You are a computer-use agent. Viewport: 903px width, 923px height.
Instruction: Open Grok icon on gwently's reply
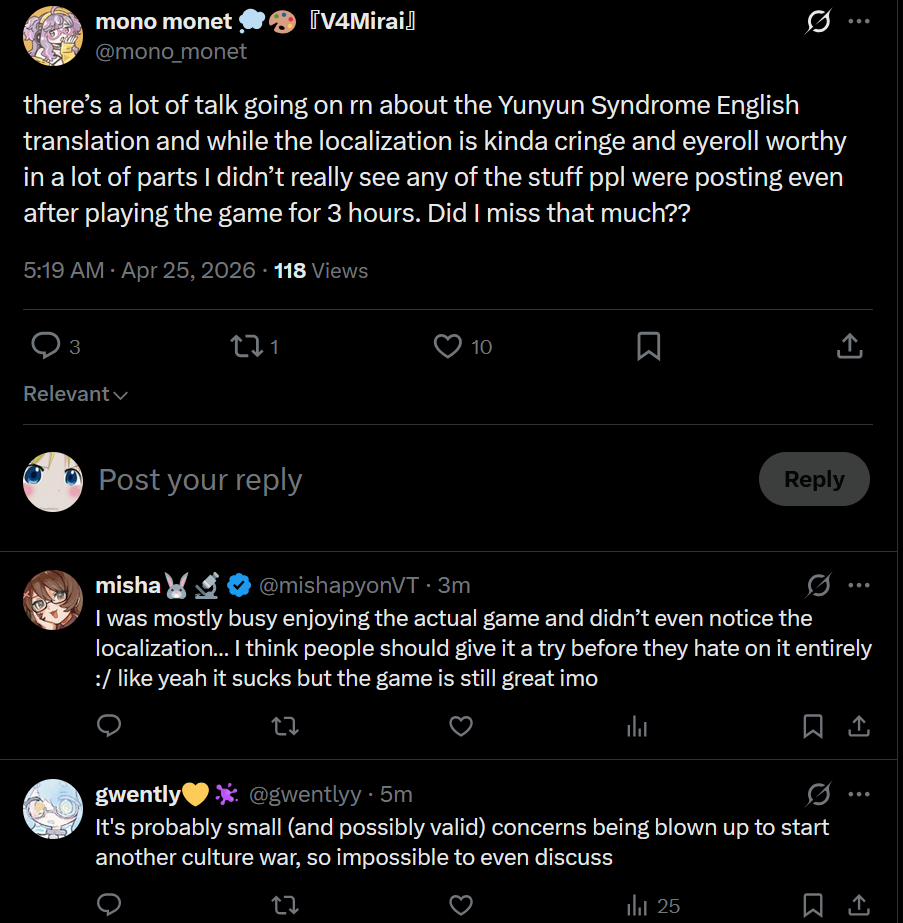tap(819, 794)
